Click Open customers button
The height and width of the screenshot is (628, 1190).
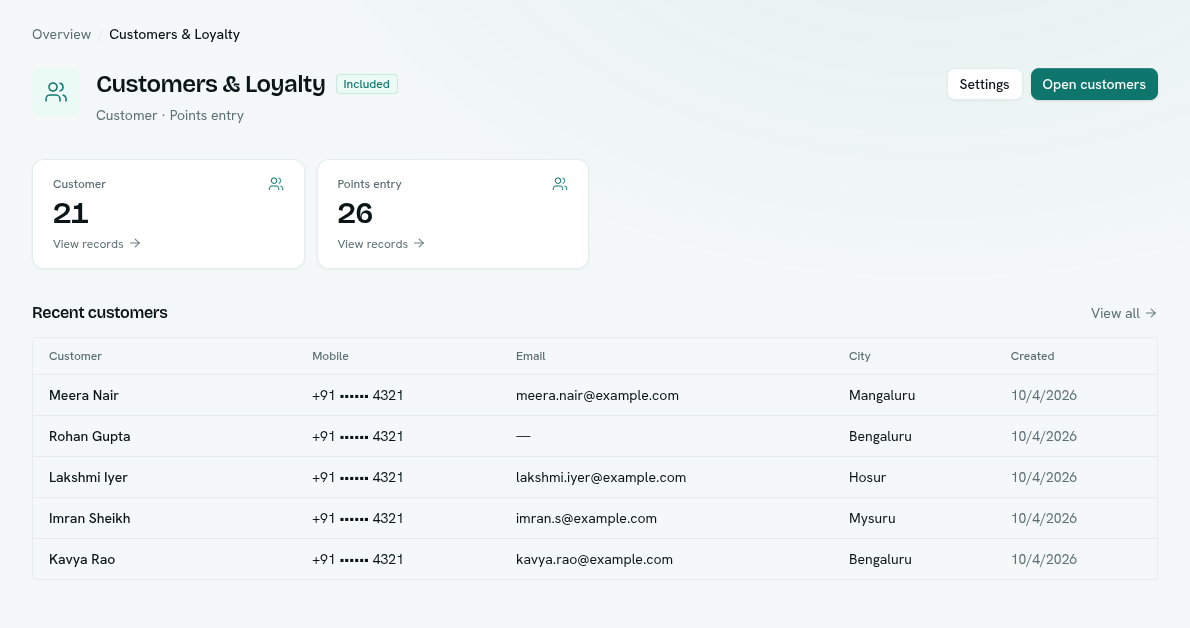(1094, 84)
